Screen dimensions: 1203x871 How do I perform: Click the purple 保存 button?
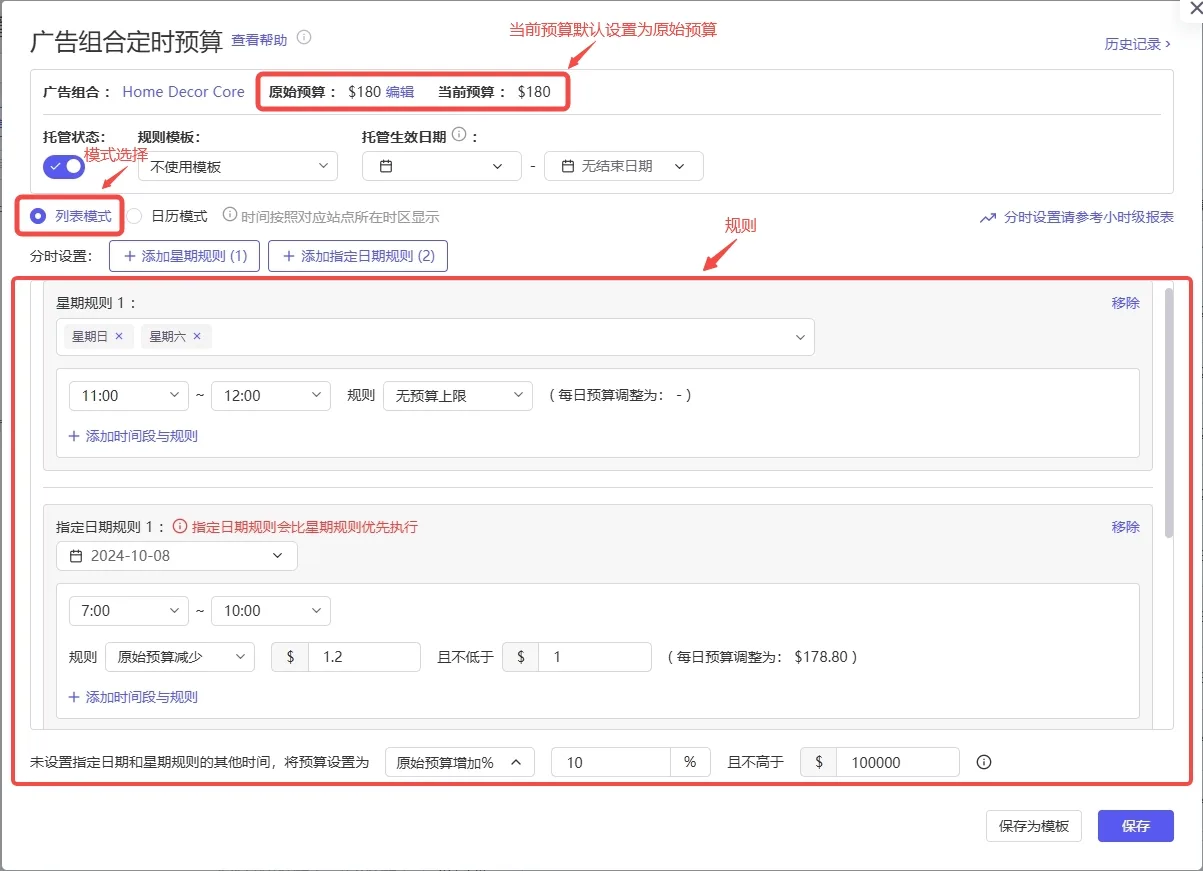(1136, 826)
